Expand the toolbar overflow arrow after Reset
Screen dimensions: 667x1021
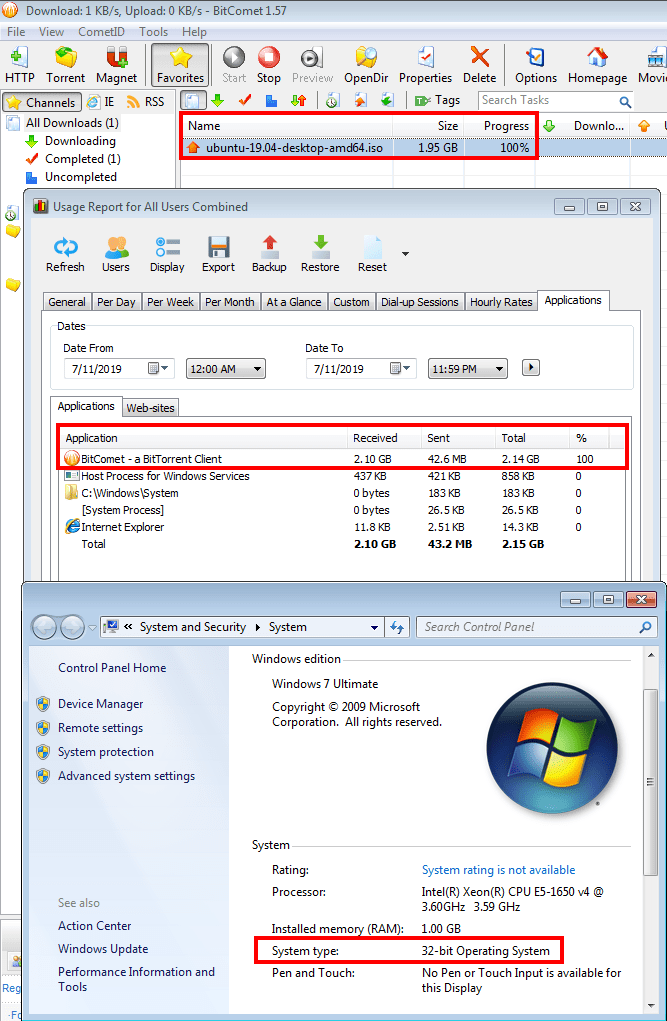[x=405, y=254]
